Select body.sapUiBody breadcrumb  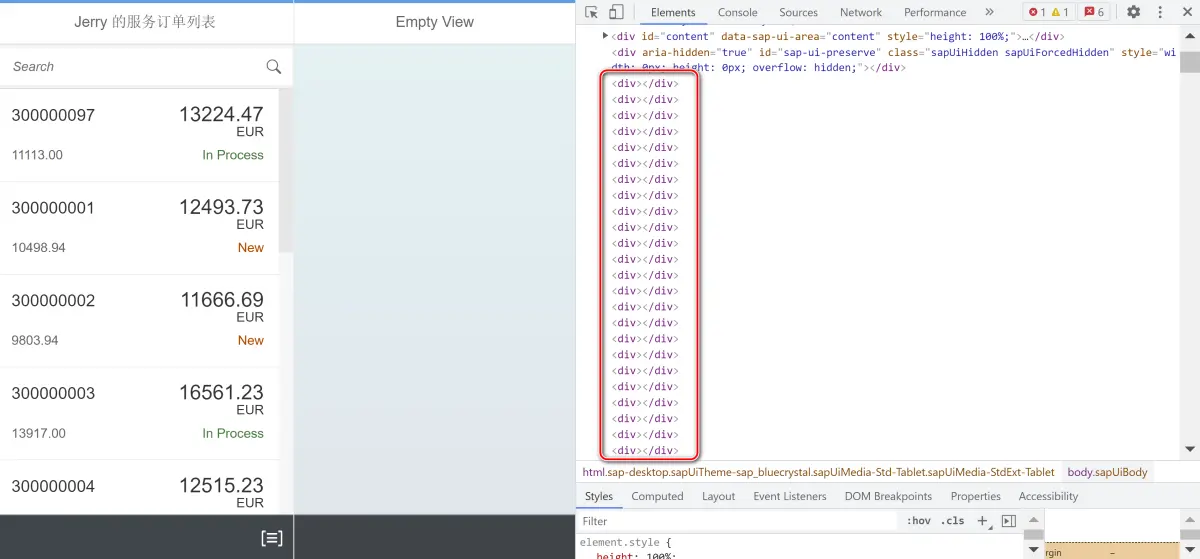[1107, 472]
